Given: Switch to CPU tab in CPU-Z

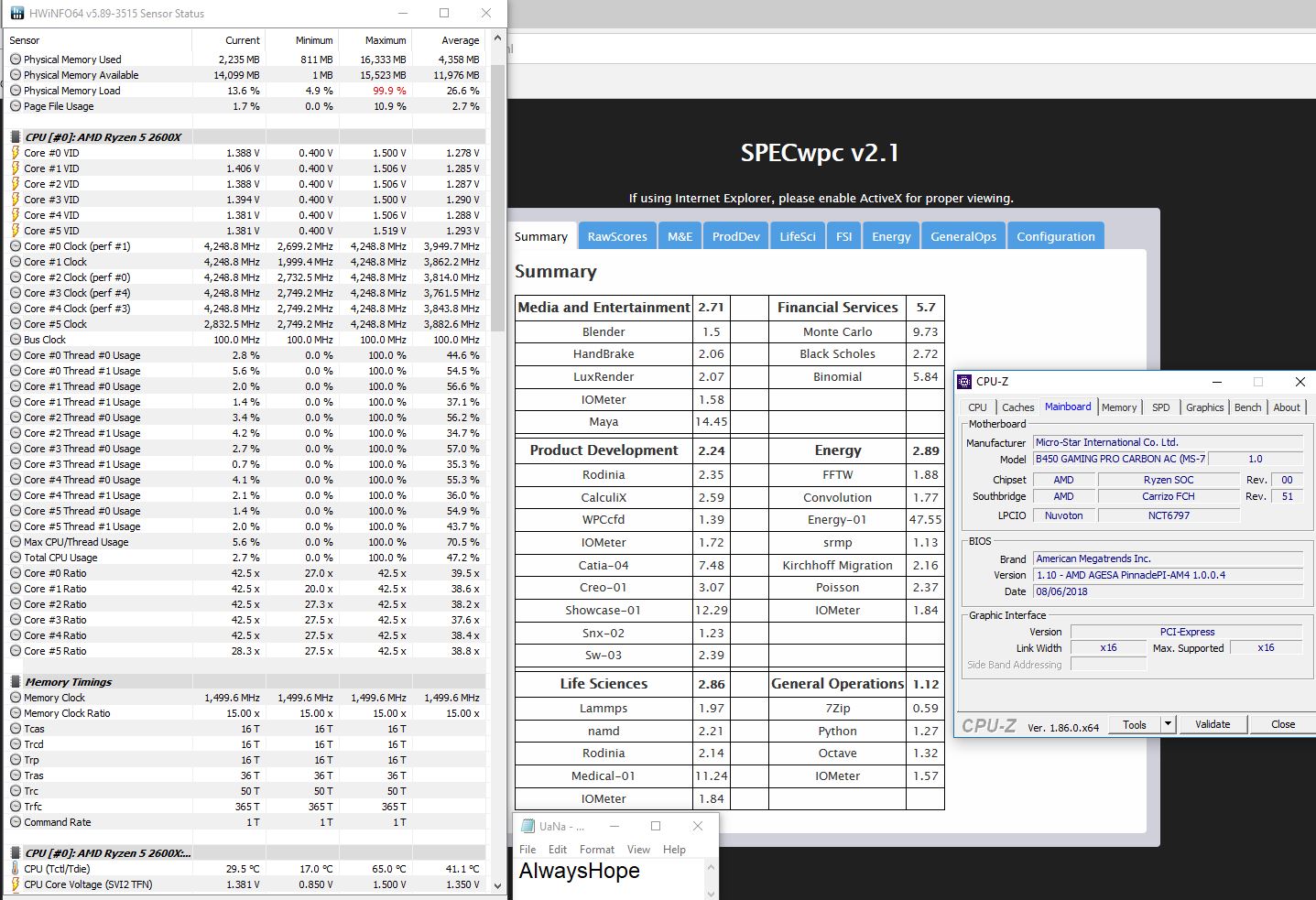Looking at the screenshot, I should [978, 407].
